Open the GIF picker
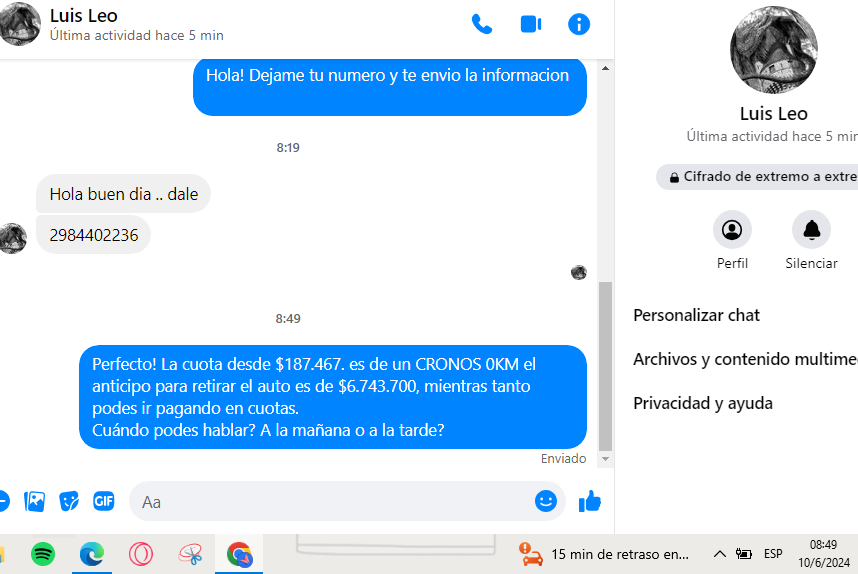The width and height of the screenshot is (858, 574). point(104,501)
